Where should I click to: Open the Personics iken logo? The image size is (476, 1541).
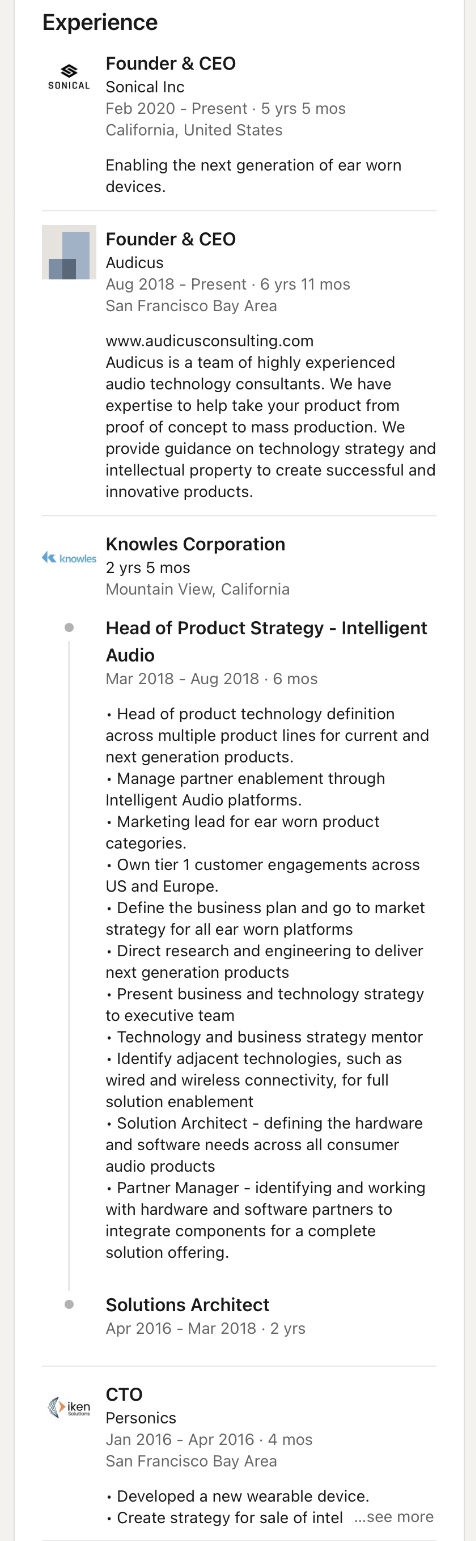pyautogui.click(x=69, y=1408)
